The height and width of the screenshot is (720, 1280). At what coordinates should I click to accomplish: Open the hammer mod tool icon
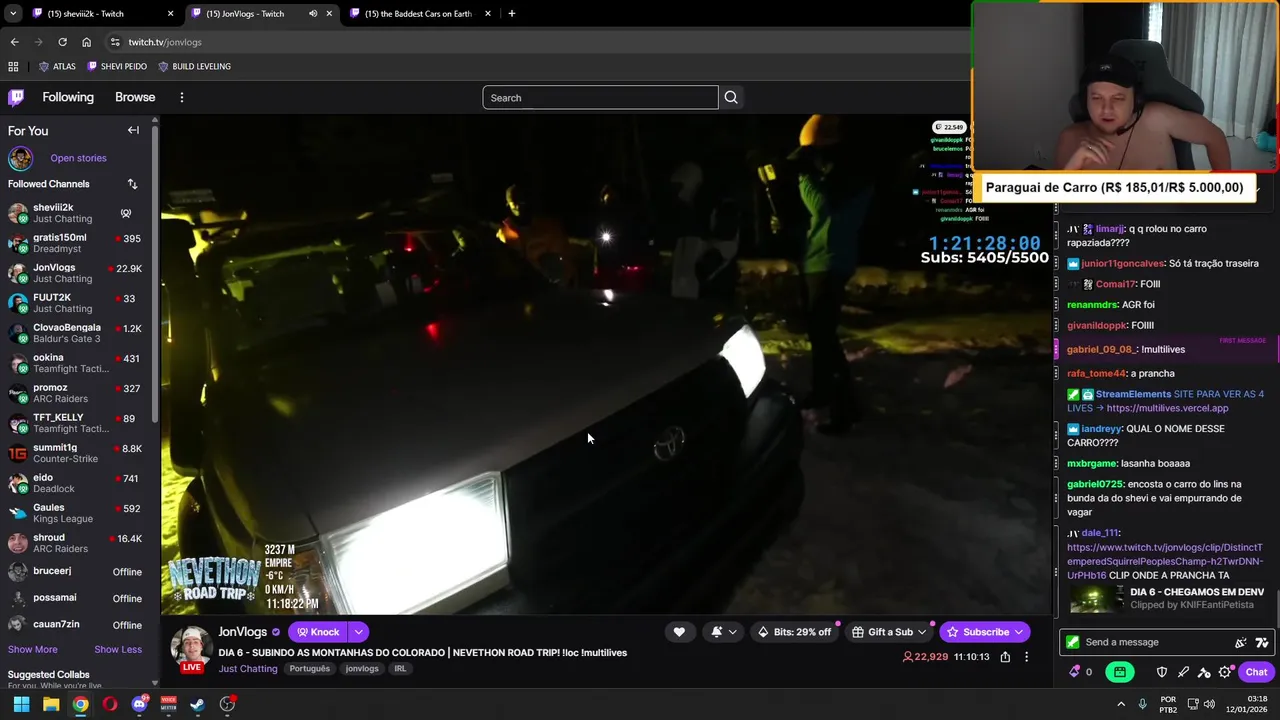(1204, 672)
